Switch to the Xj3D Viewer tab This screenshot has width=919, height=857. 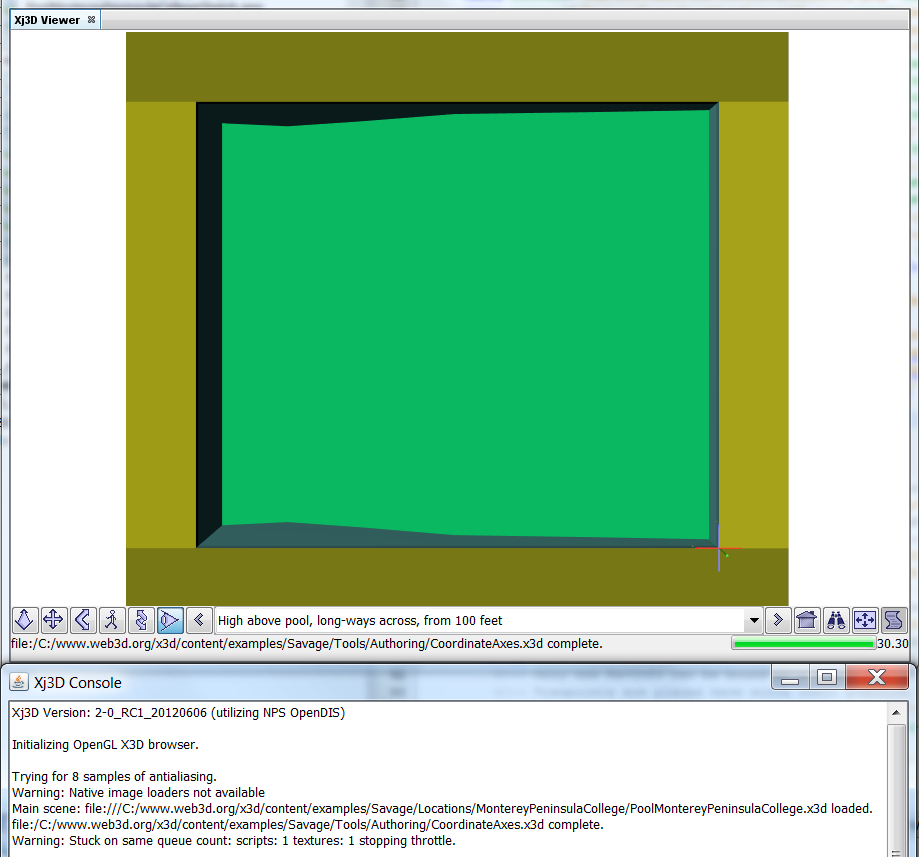coord(47,20)
